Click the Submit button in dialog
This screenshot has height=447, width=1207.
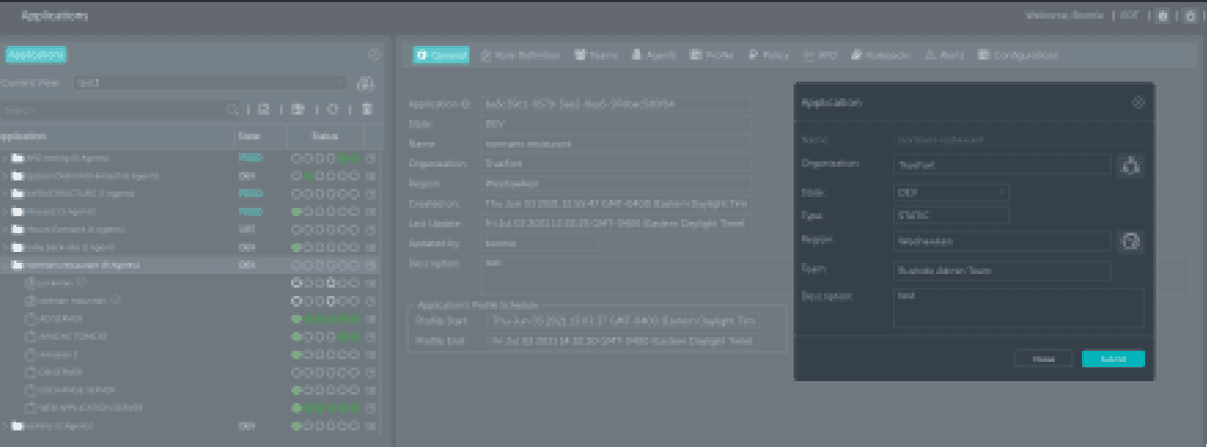(x=1113, y=359)
